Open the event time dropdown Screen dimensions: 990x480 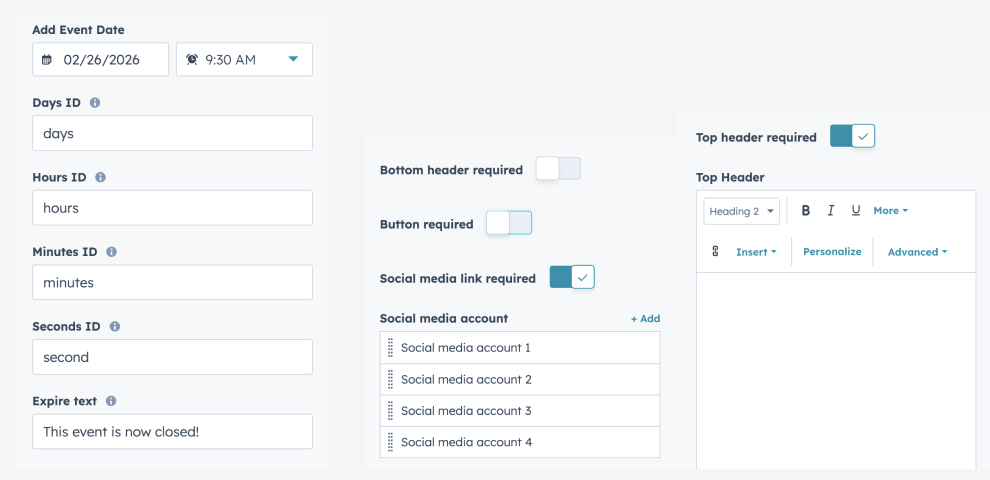(x=245, y=60)
